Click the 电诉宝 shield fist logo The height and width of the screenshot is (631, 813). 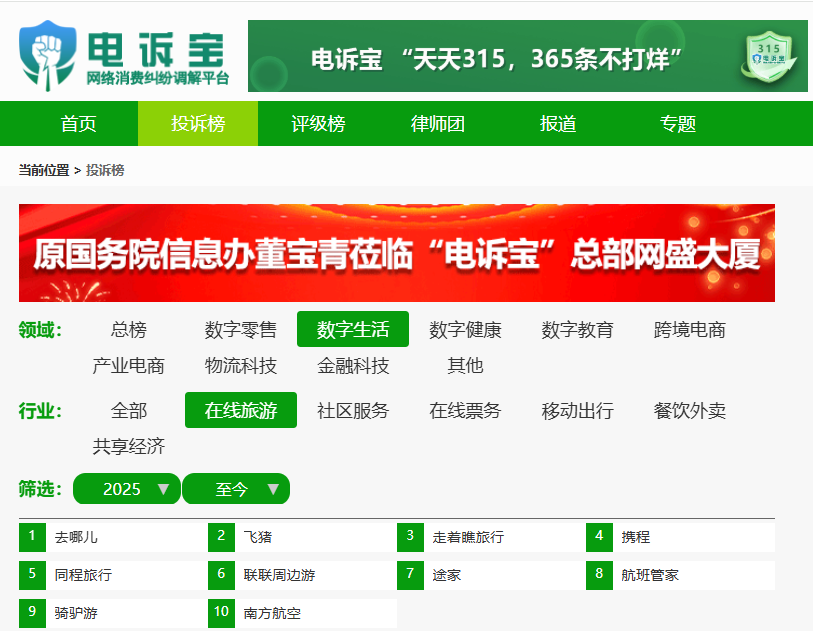[47, 55]
